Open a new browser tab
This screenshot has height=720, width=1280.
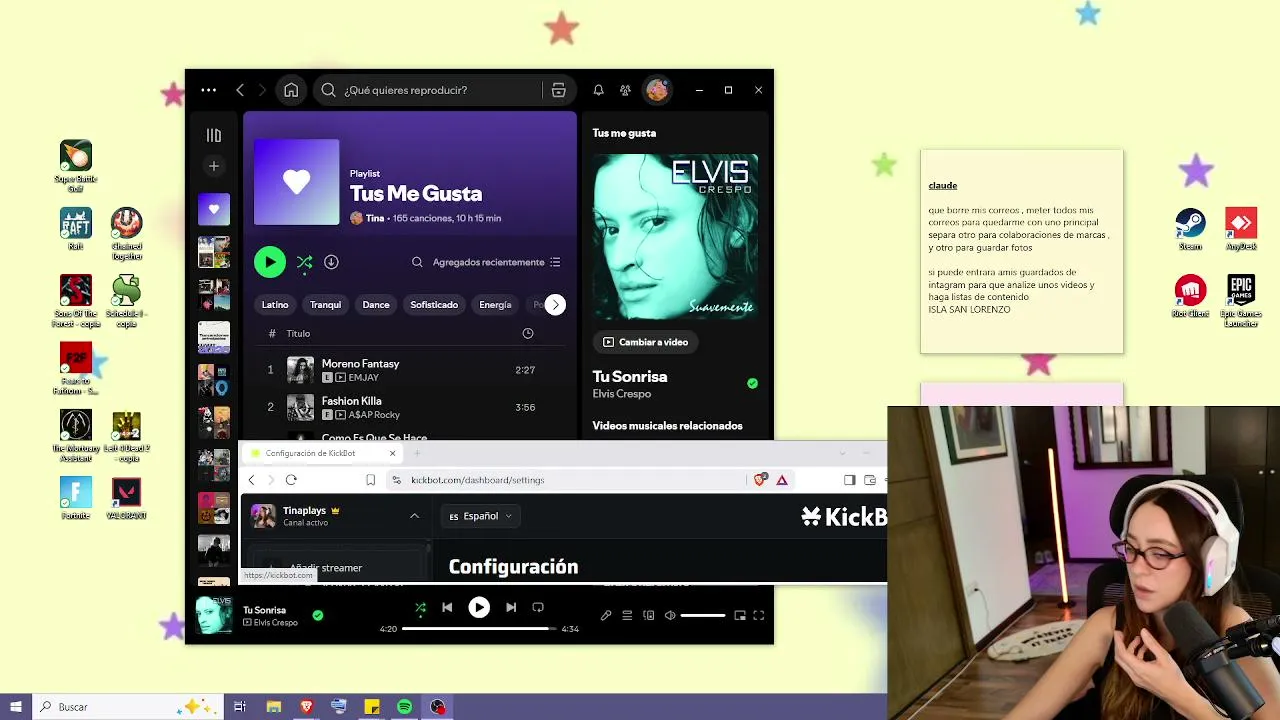coord(417,453)
